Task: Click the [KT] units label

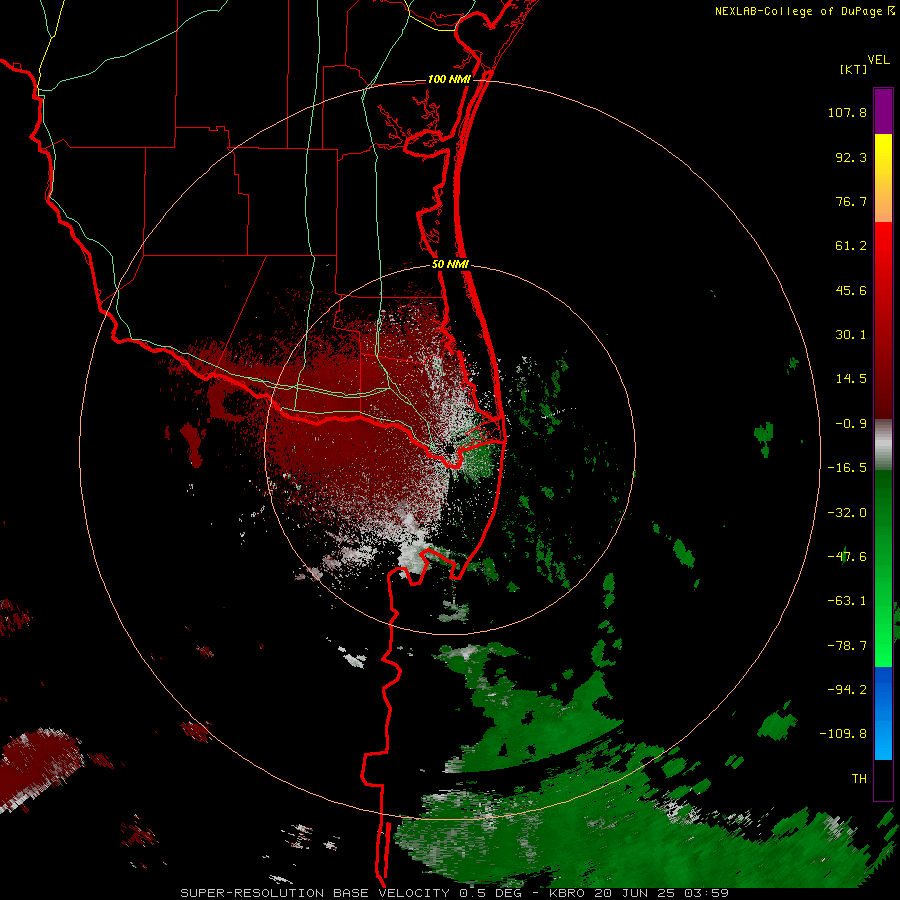Action: 854,69
